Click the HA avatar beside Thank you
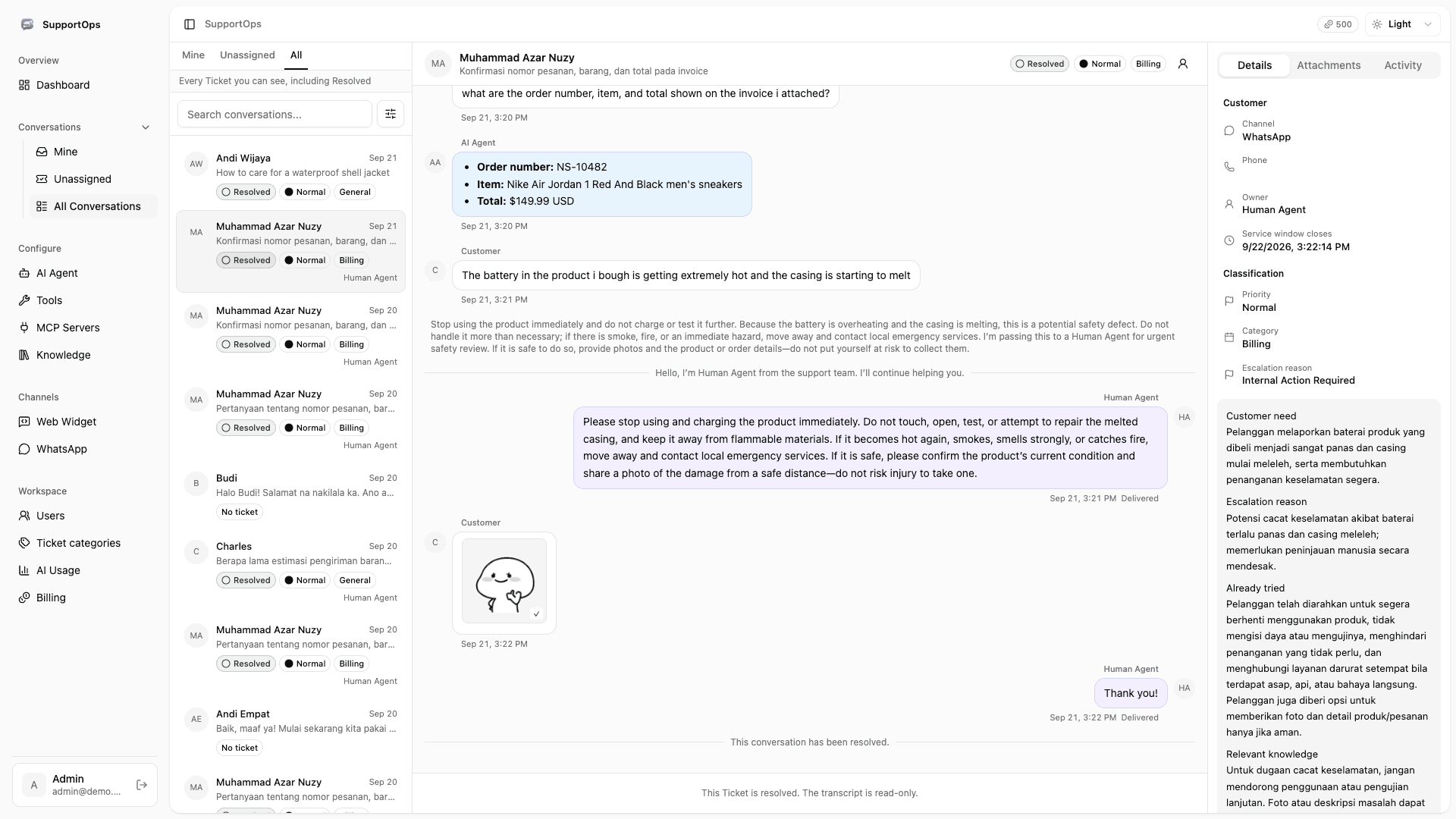1456x819 pixels. (1185, 689)
